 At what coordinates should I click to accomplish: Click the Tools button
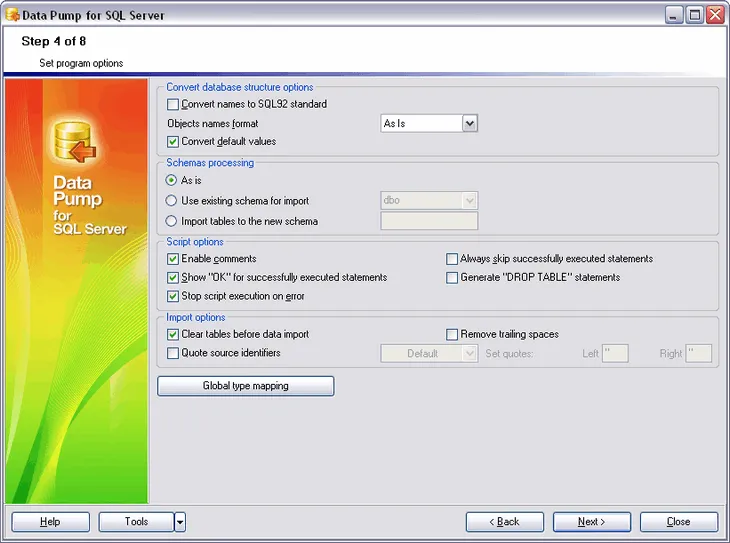136,522
